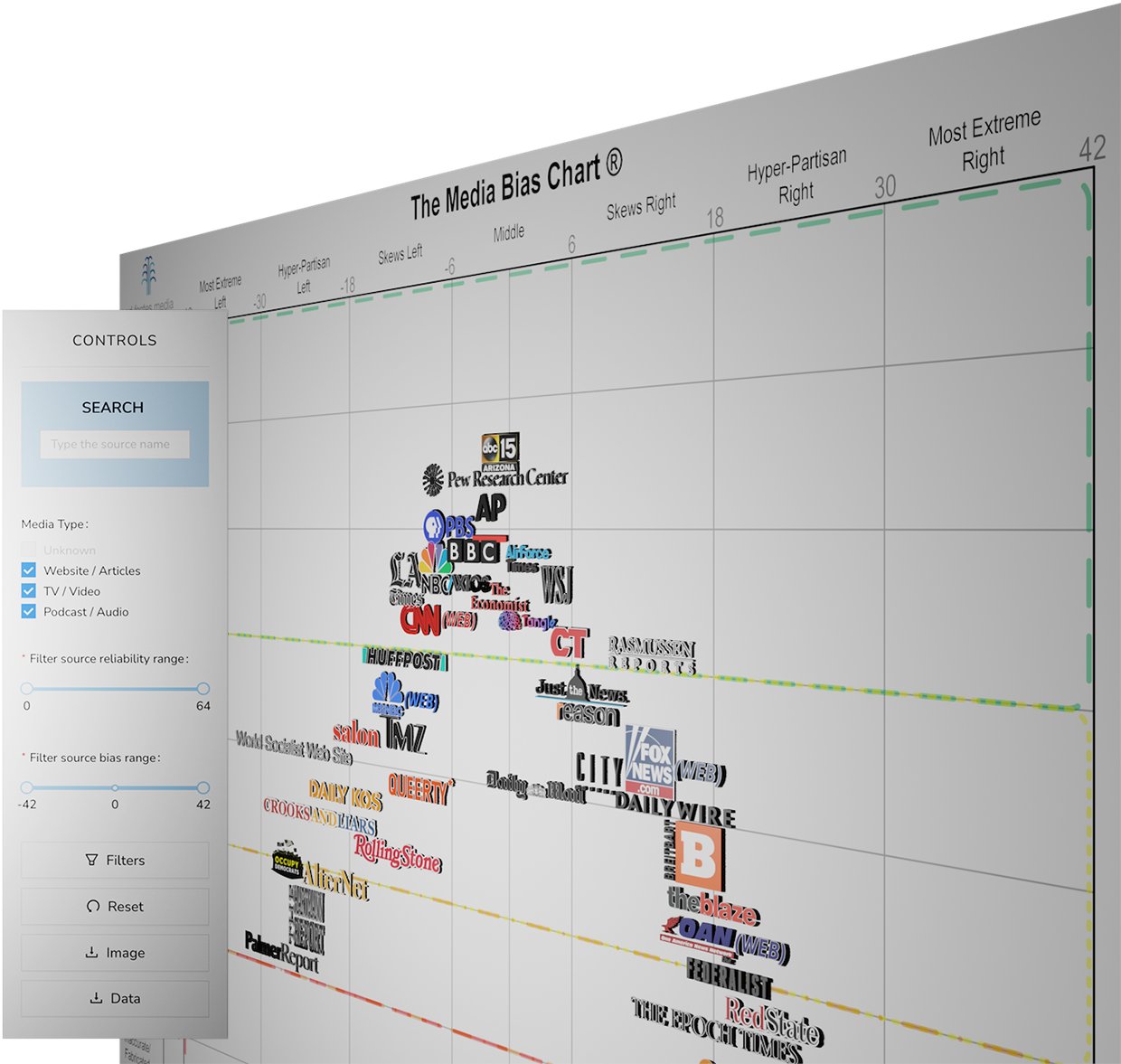Select the AP logo on the chart
Image resolution: width=1121 pixels, height=1064 pixels.
point(490,508)
